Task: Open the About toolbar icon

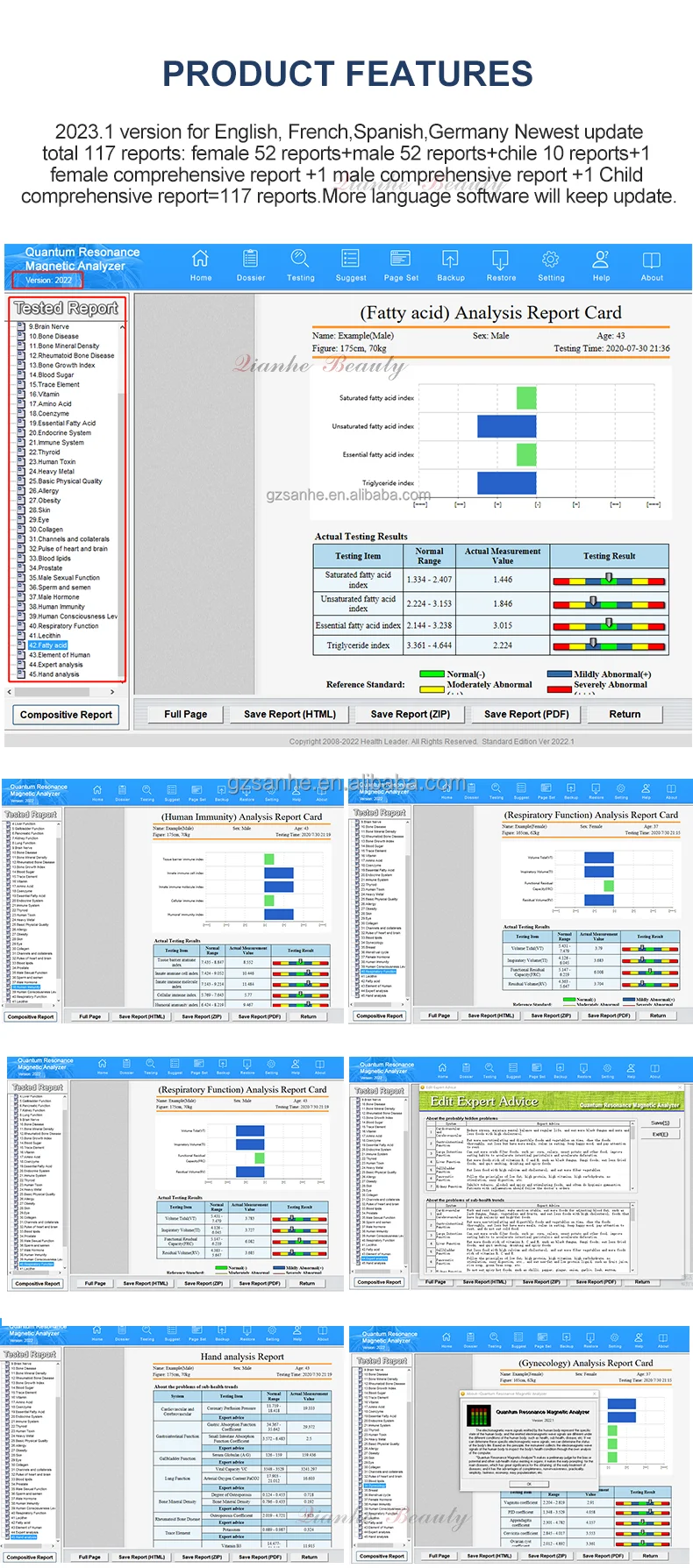Action: coord(652,260)
